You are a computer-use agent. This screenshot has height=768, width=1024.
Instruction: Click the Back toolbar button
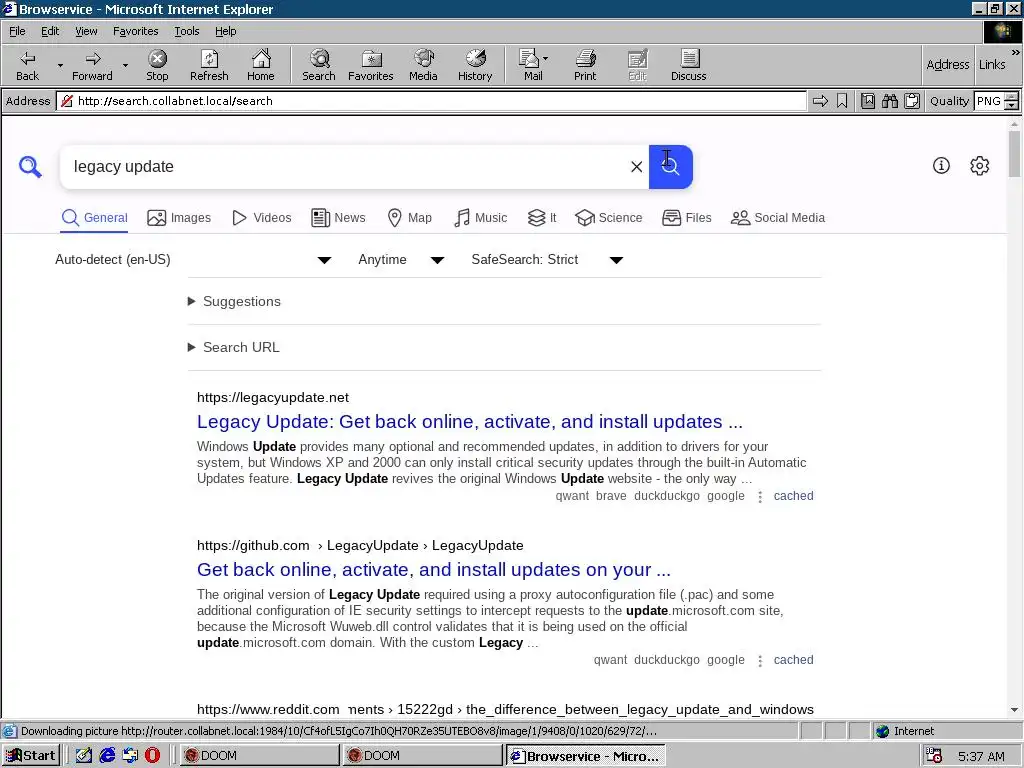[x=27, y=65]
